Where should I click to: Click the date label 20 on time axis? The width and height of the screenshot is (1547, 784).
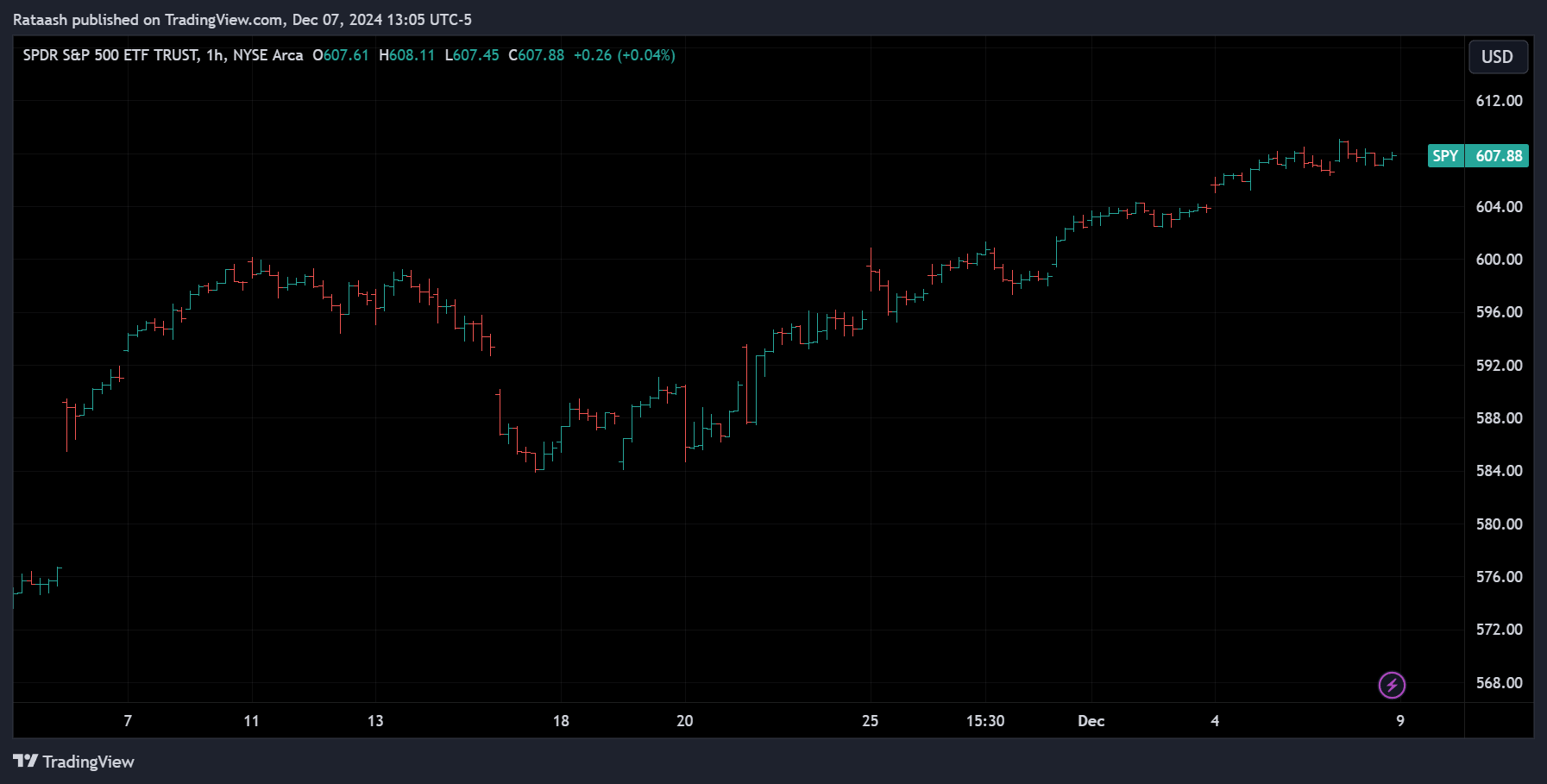pyautogui.click(x=684, y=721)
